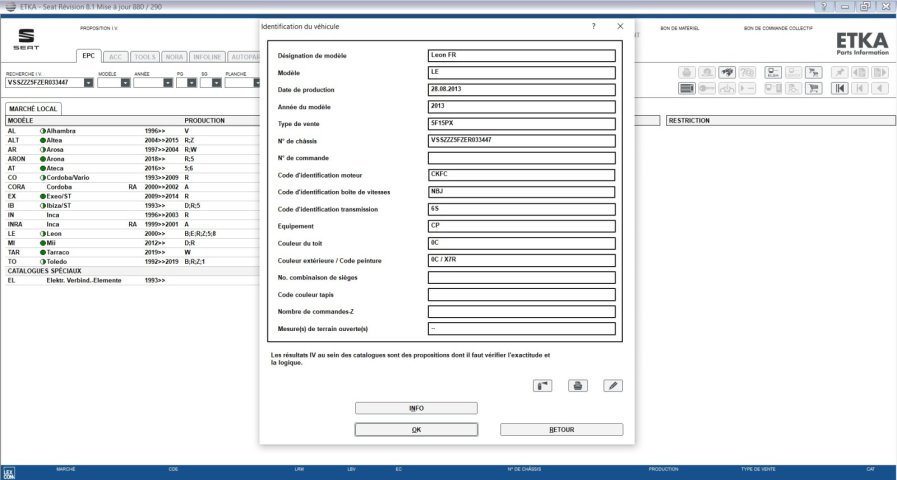This screenshot has width=897, height=480.
Task: Select the Elektr. Verbind.-Elemente catalogue row
Action: click(132, 280)
